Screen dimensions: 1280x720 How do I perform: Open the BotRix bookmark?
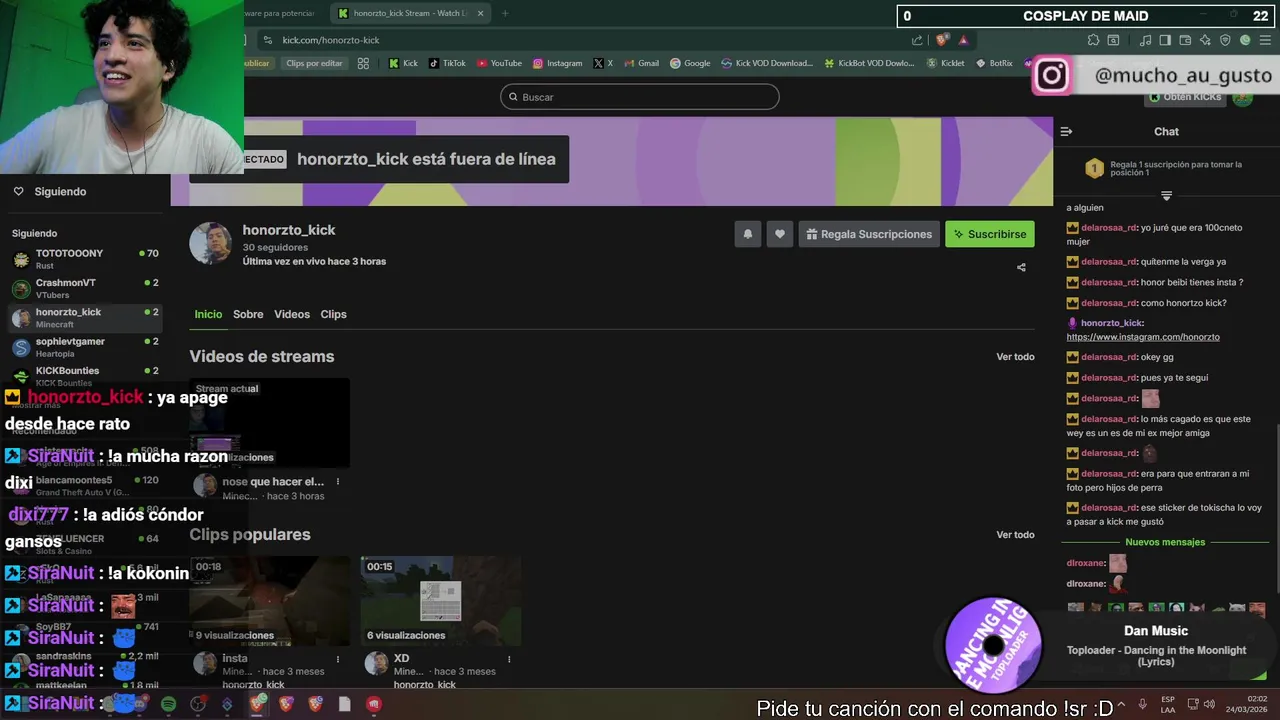coord(993,63)
